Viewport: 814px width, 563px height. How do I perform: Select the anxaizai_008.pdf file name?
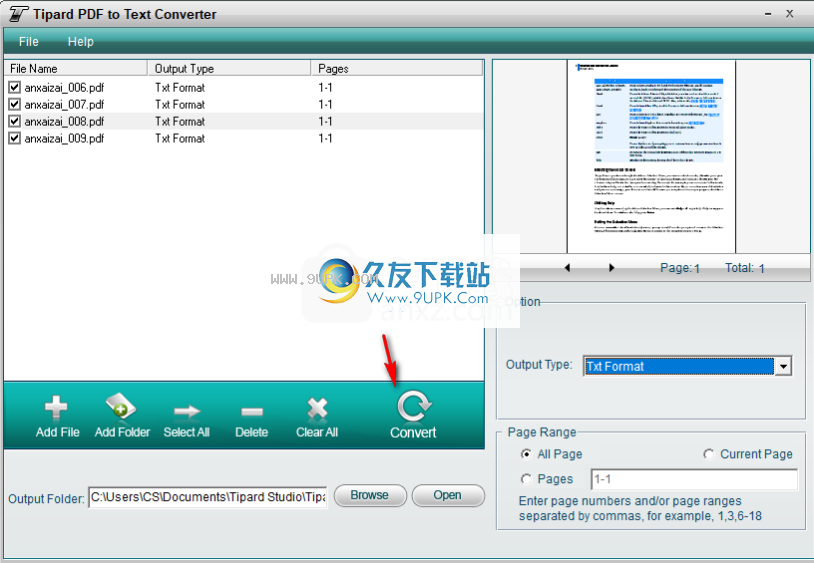point(64,121)
